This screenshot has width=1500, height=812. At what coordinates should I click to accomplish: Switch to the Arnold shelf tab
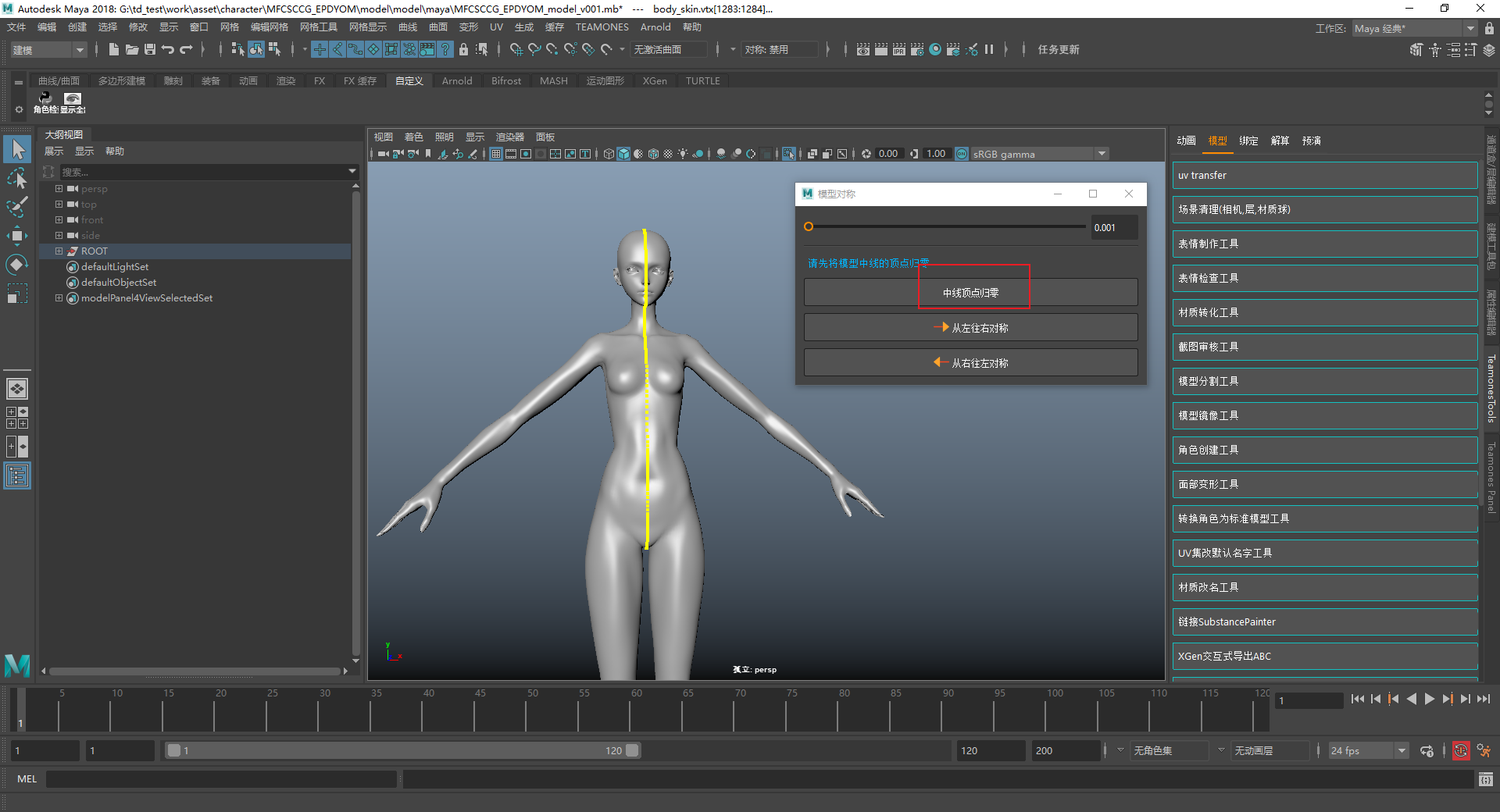click(x=457, y=81)
